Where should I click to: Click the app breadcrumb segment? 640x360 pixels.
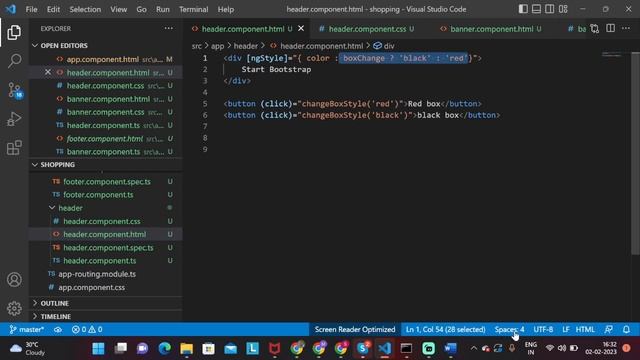pos(217,46)
